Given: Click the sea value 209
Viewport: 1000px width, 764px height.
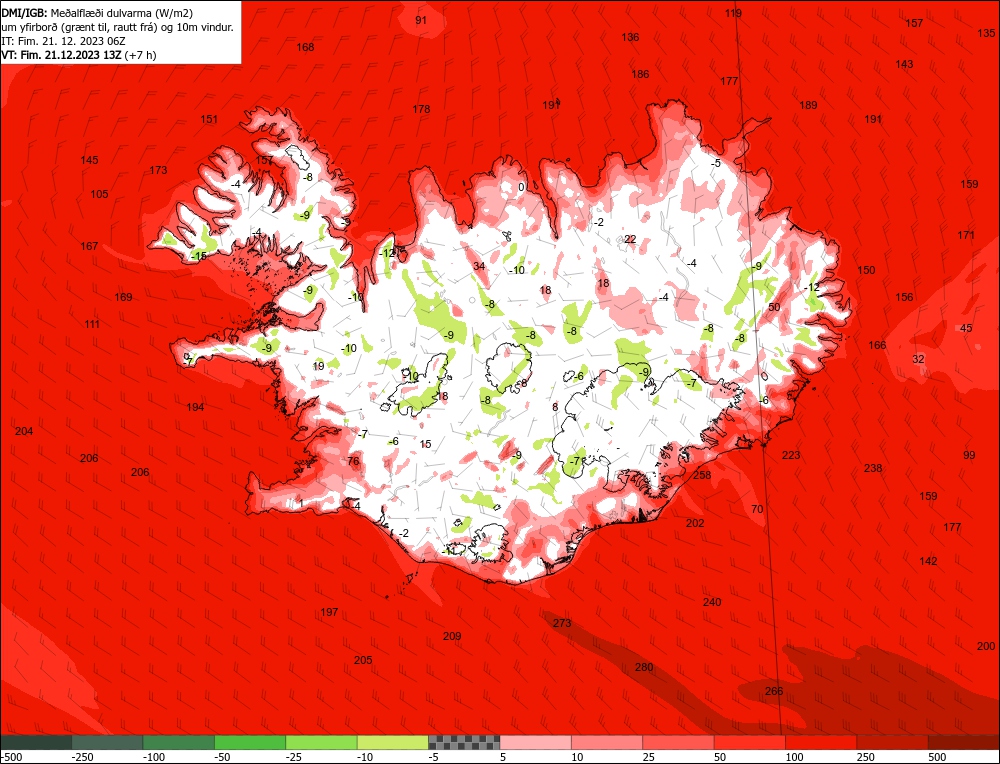Looking at the screenshot, I should tap(452, 636).
